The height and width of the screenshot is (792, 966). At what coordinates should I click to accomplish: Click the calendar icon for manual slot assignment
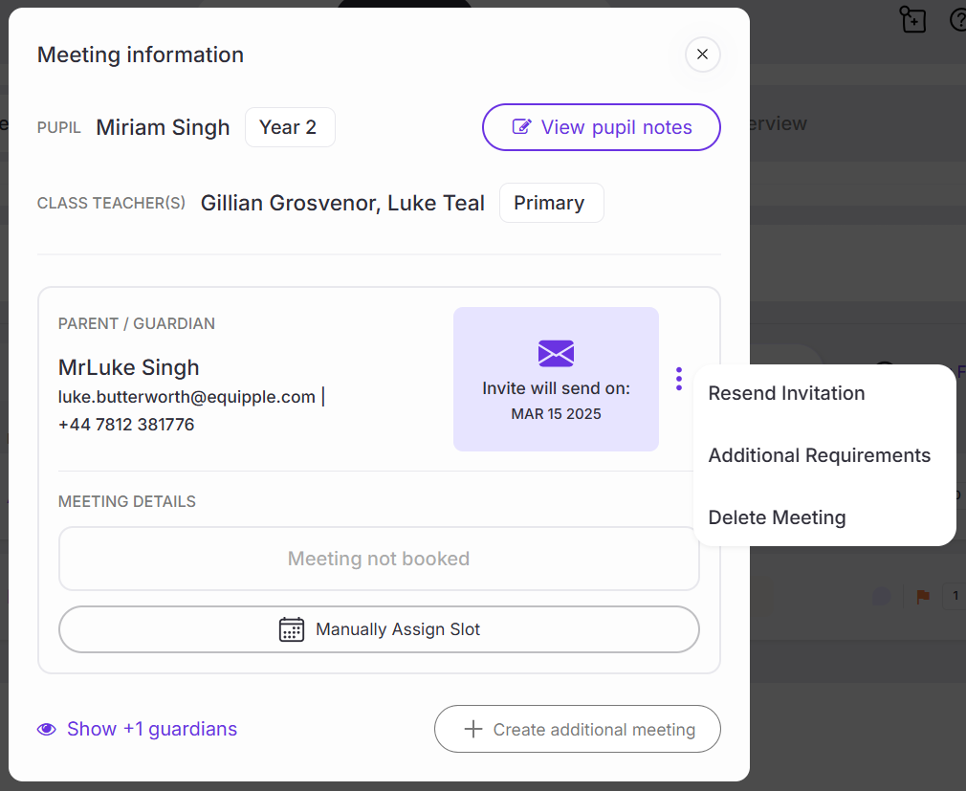pos(291,629)
